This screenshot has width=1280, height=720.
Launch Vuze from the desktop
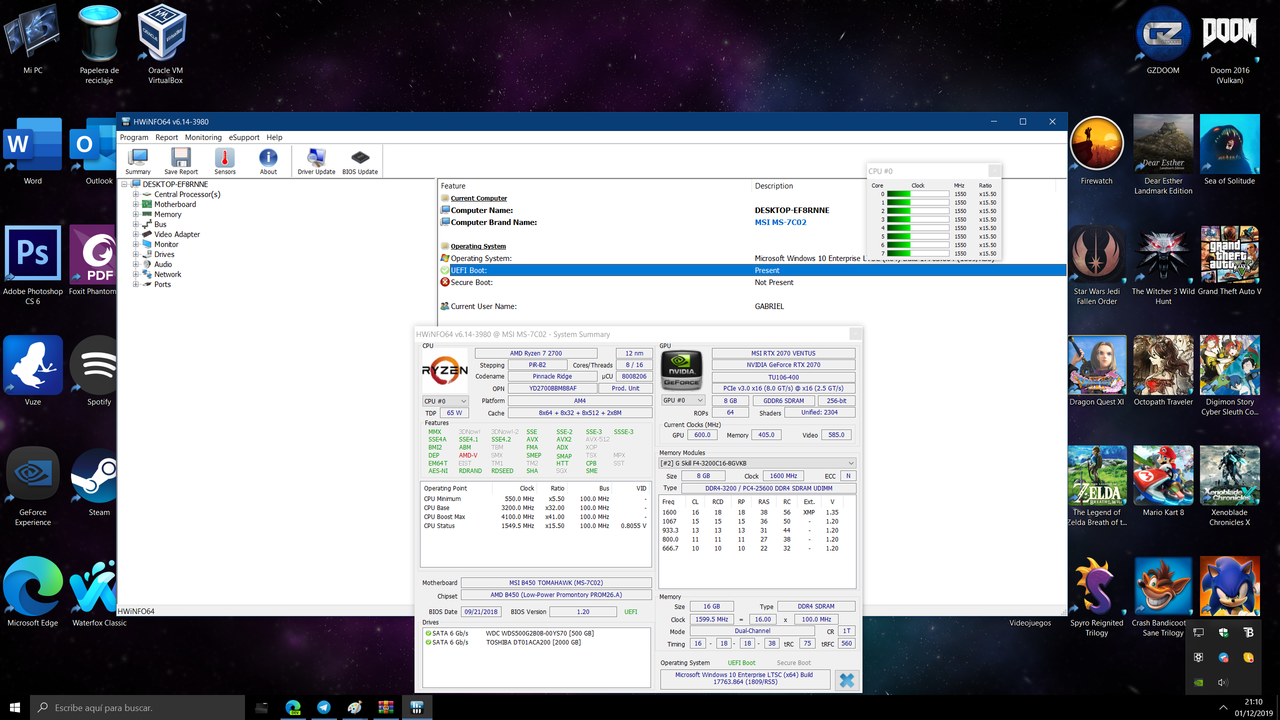[33, 370]
